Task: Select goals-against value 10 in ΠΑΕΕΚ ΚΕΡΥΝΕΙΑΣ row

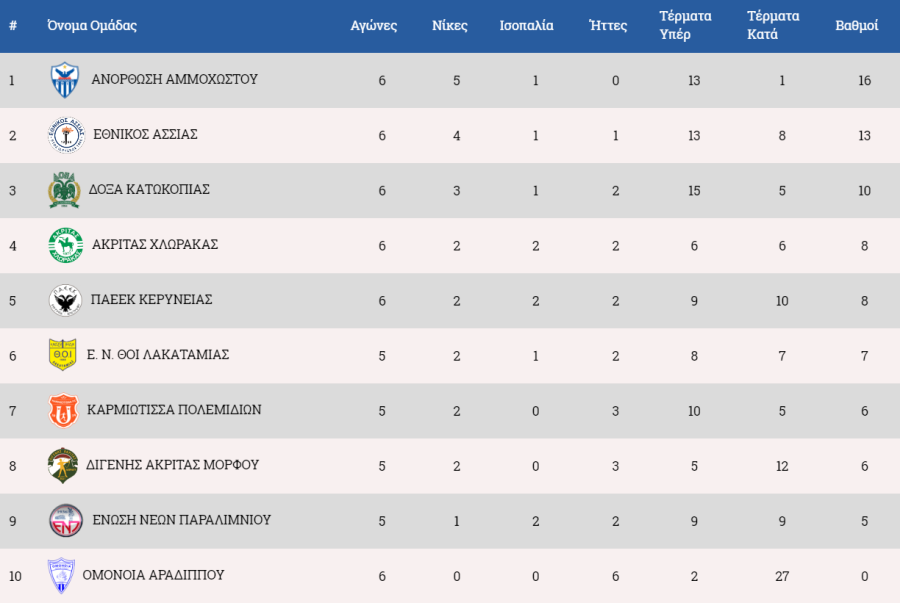Action: (782, 301)
